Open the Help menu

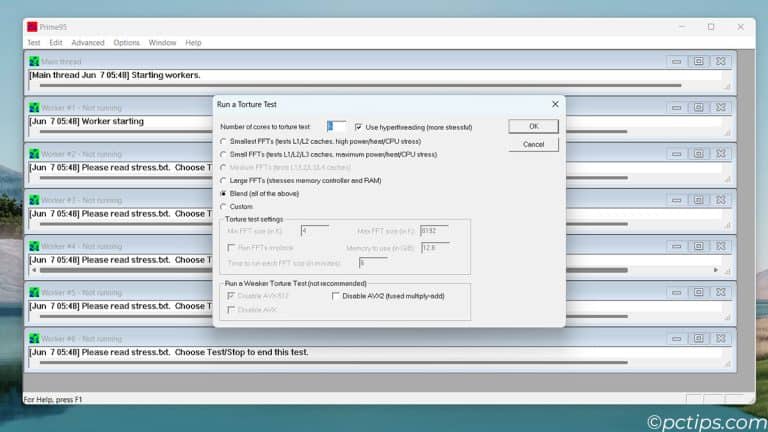coord(193,43)
